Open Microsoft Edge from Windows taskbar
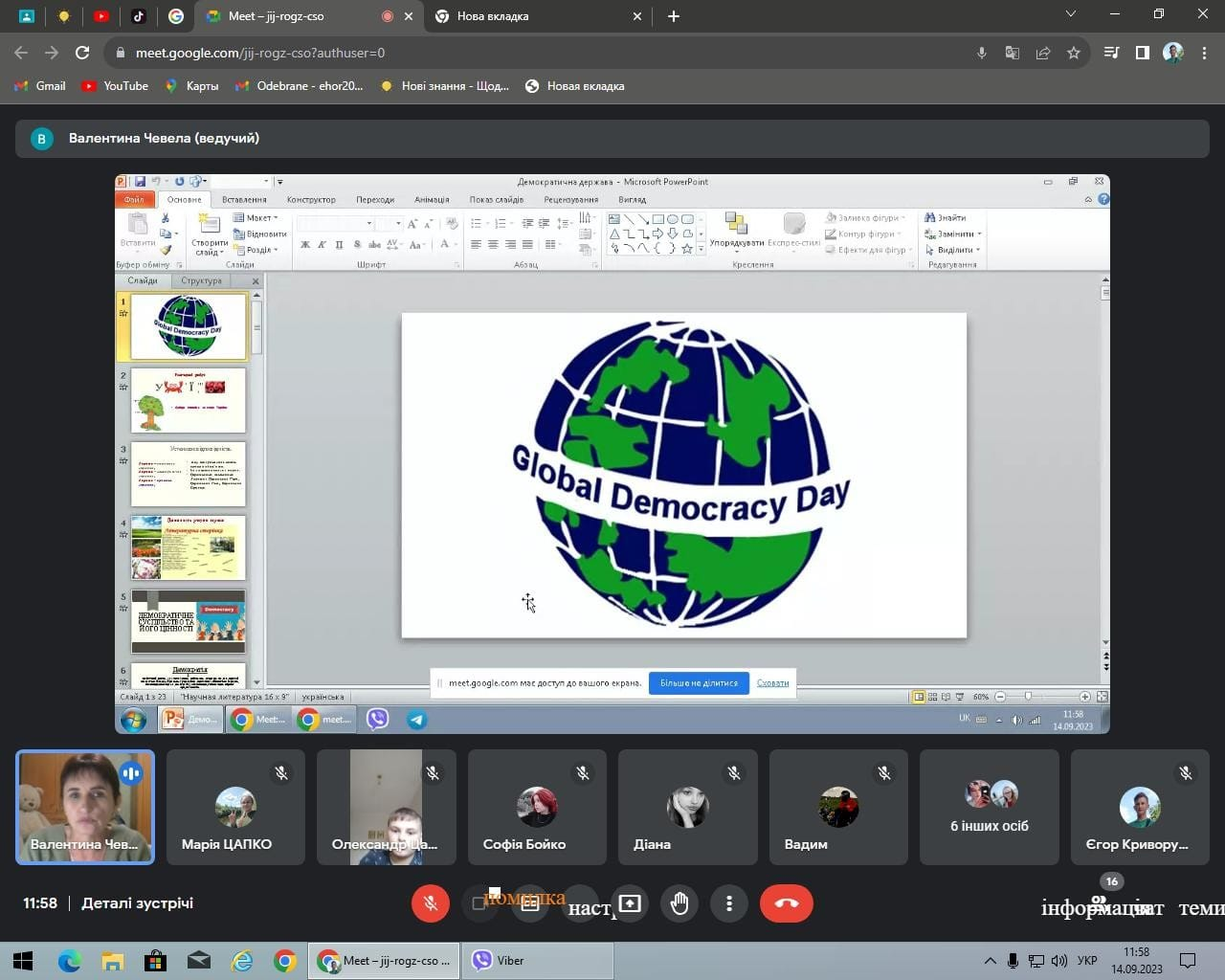The height and width of the screenshot is (980, 1225). [69, 960]
